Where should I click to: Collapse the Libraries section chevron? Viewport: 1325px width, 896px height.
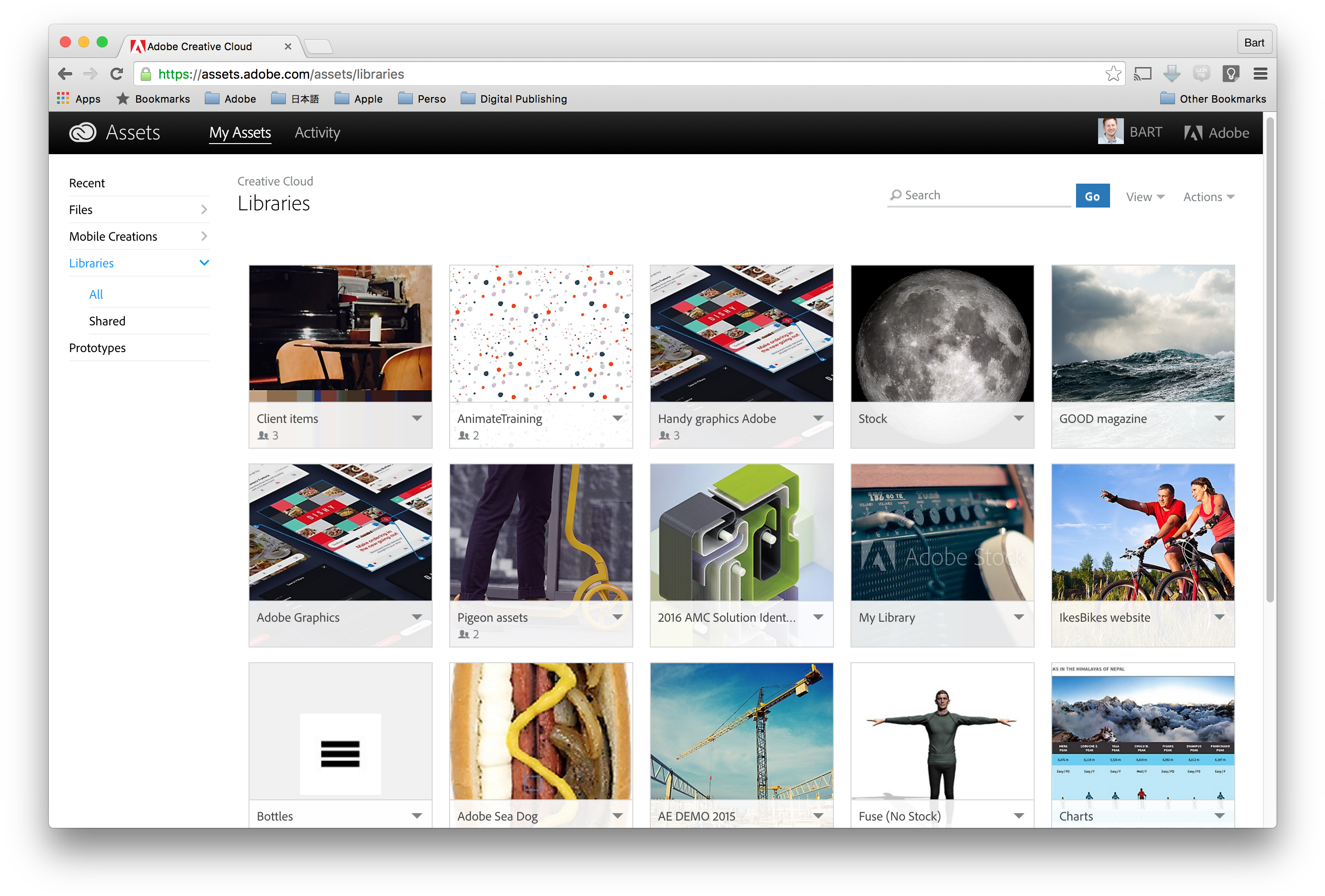(204, 263)
